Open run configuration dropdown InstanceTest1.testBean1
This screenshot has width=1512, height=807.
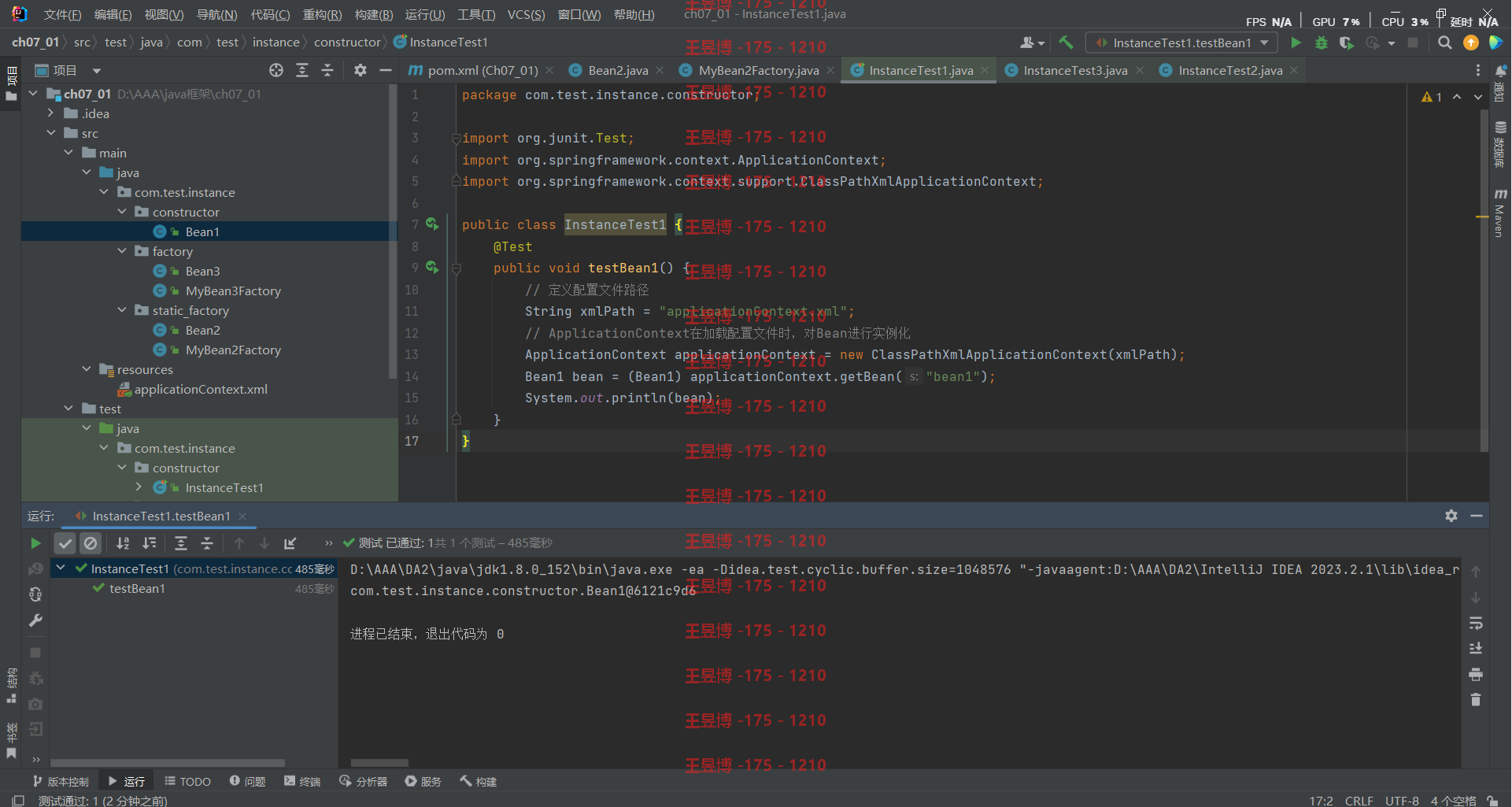[x=1182, y=43]
